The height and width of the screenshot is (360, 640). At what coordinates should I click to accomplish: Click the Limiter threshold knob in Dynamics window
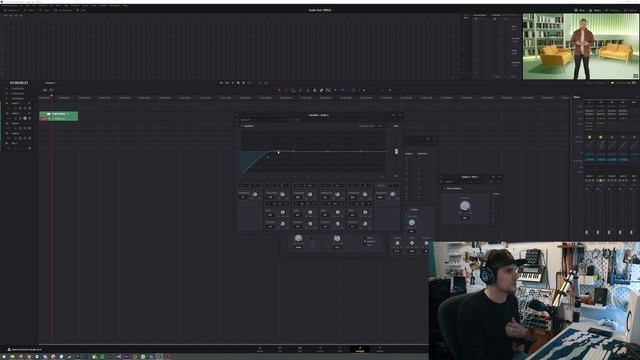pyautogui.click(x=411, y=222)
